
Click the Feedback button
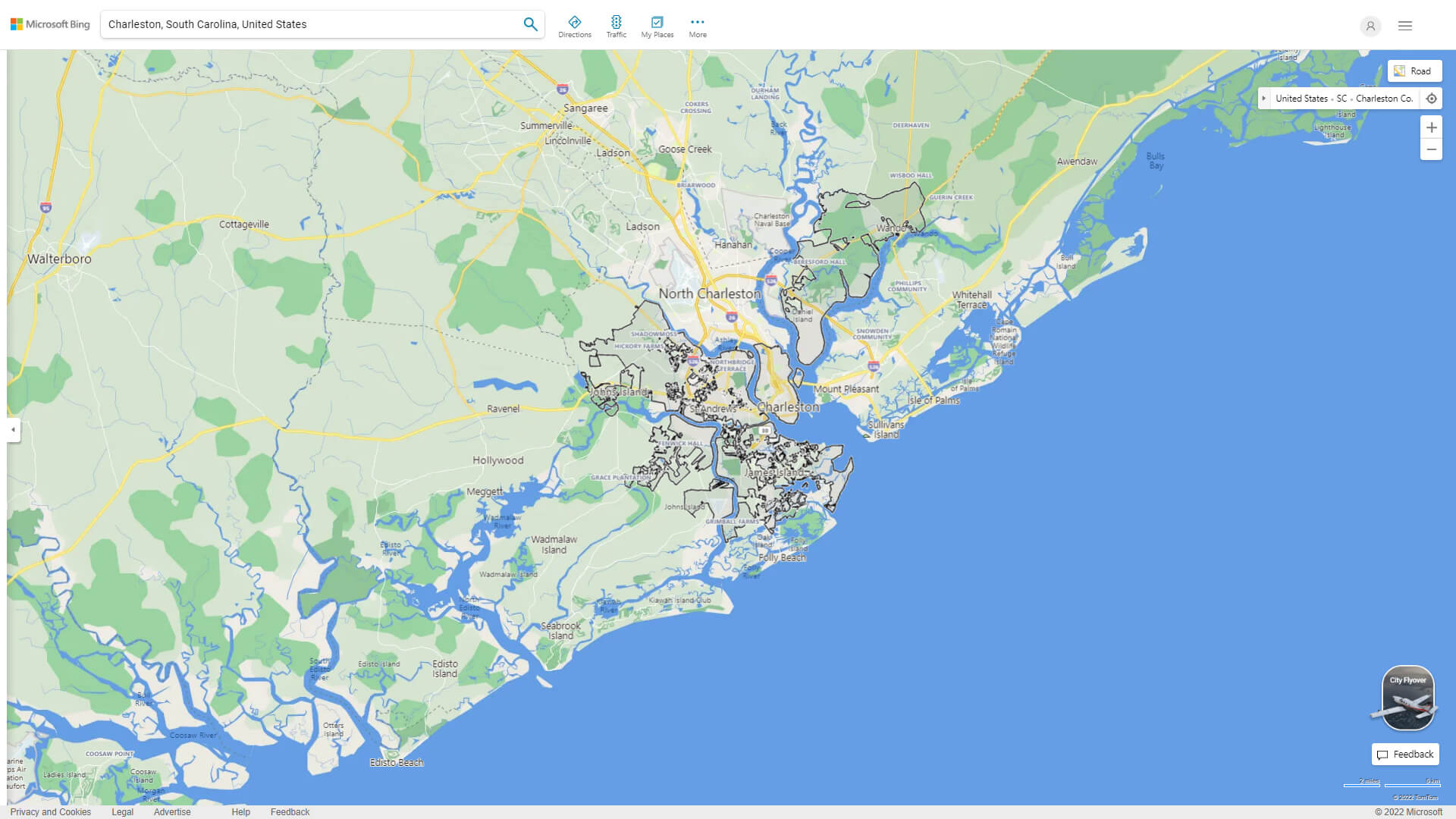pos(1404,754)
